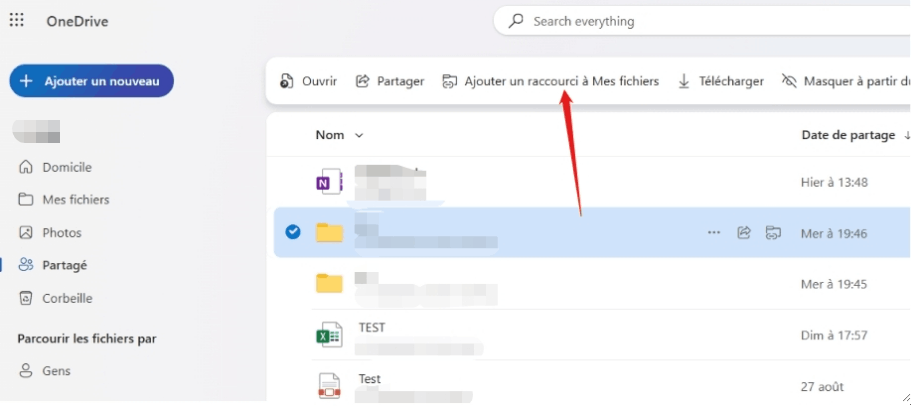Click the 27 août date cell
911x408 pixels.
[822, 386]
